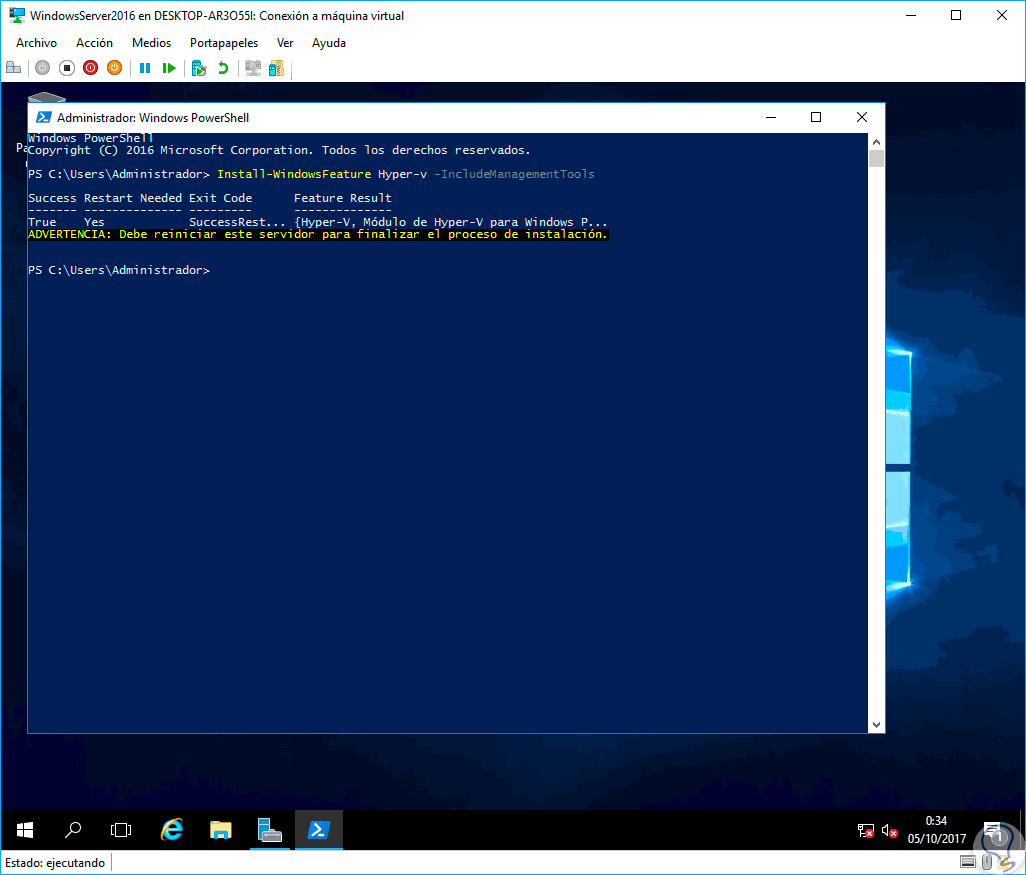Click the muted volume tray icon
The height and width of the screenshot is (875, 1026).
click(889, 830)
